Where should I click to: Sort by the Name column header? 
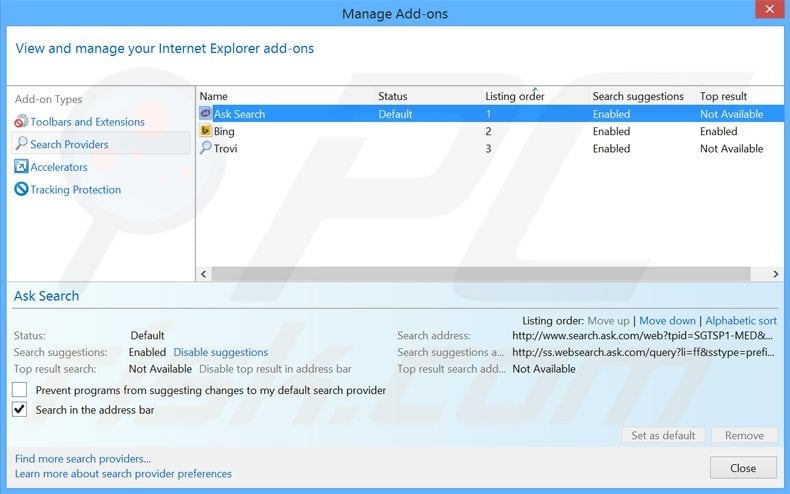point(214,96)
